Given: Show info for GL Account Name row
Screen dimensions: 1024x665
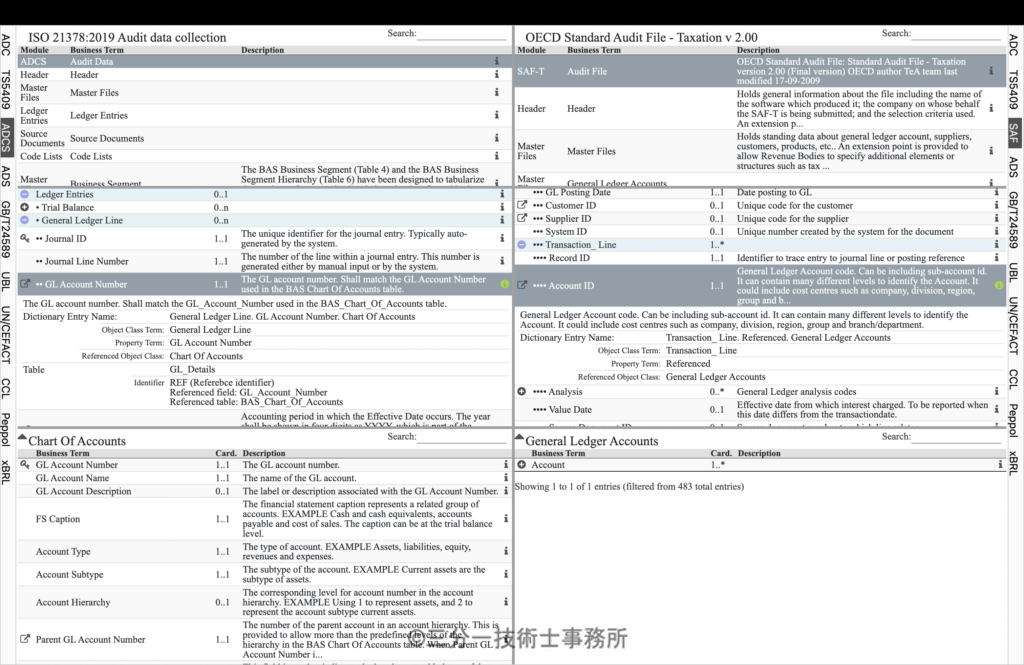Looking at the screenshot, I should [505, 478].
